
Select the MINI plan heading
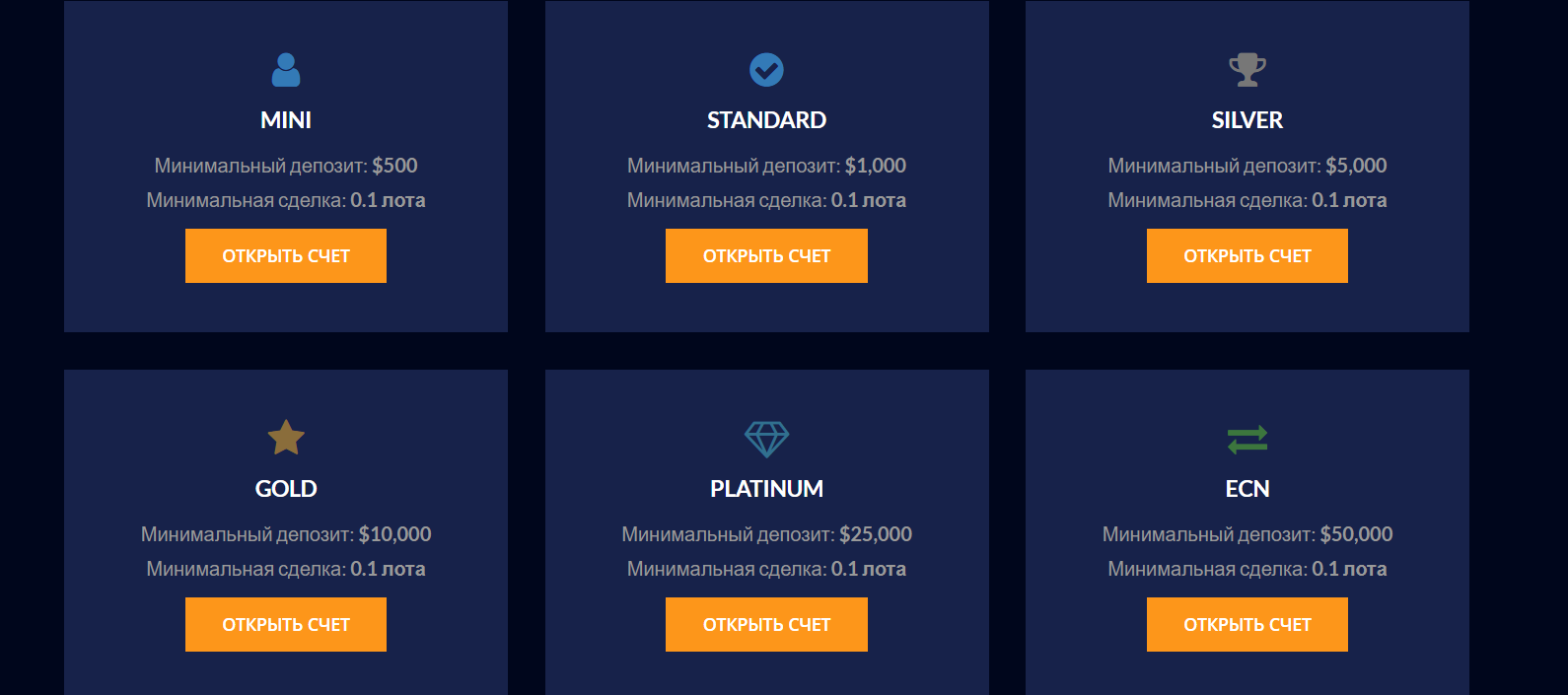tap(286, 120)
